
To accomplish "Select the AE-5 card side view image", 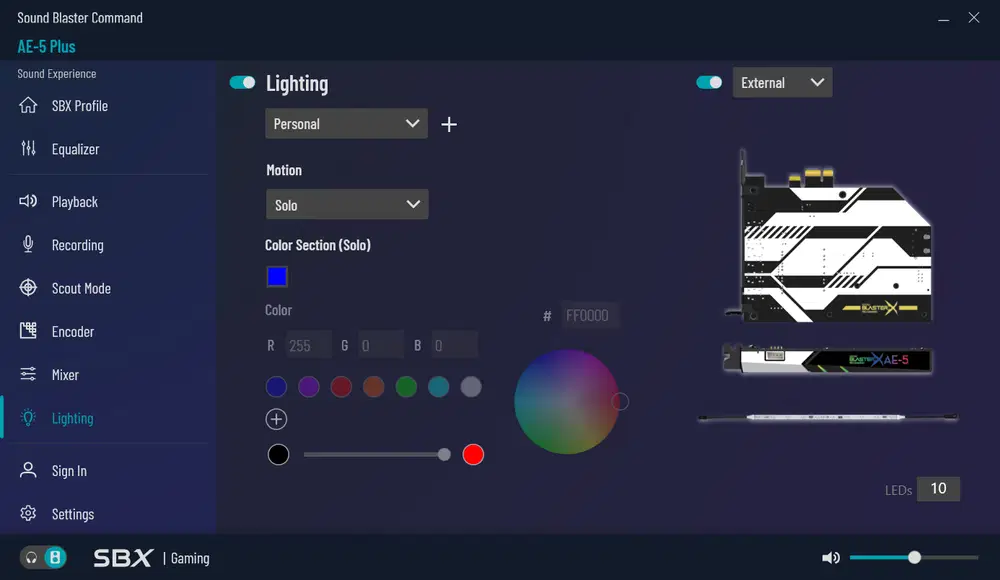I will click(827, 359).
